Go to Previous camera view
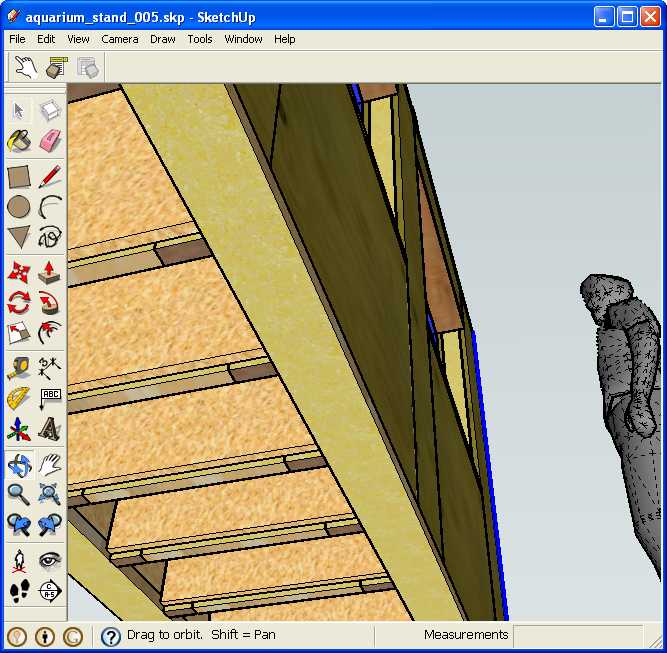Image resolution: width=667 pixels, height=653 pixels. [19, 525]
